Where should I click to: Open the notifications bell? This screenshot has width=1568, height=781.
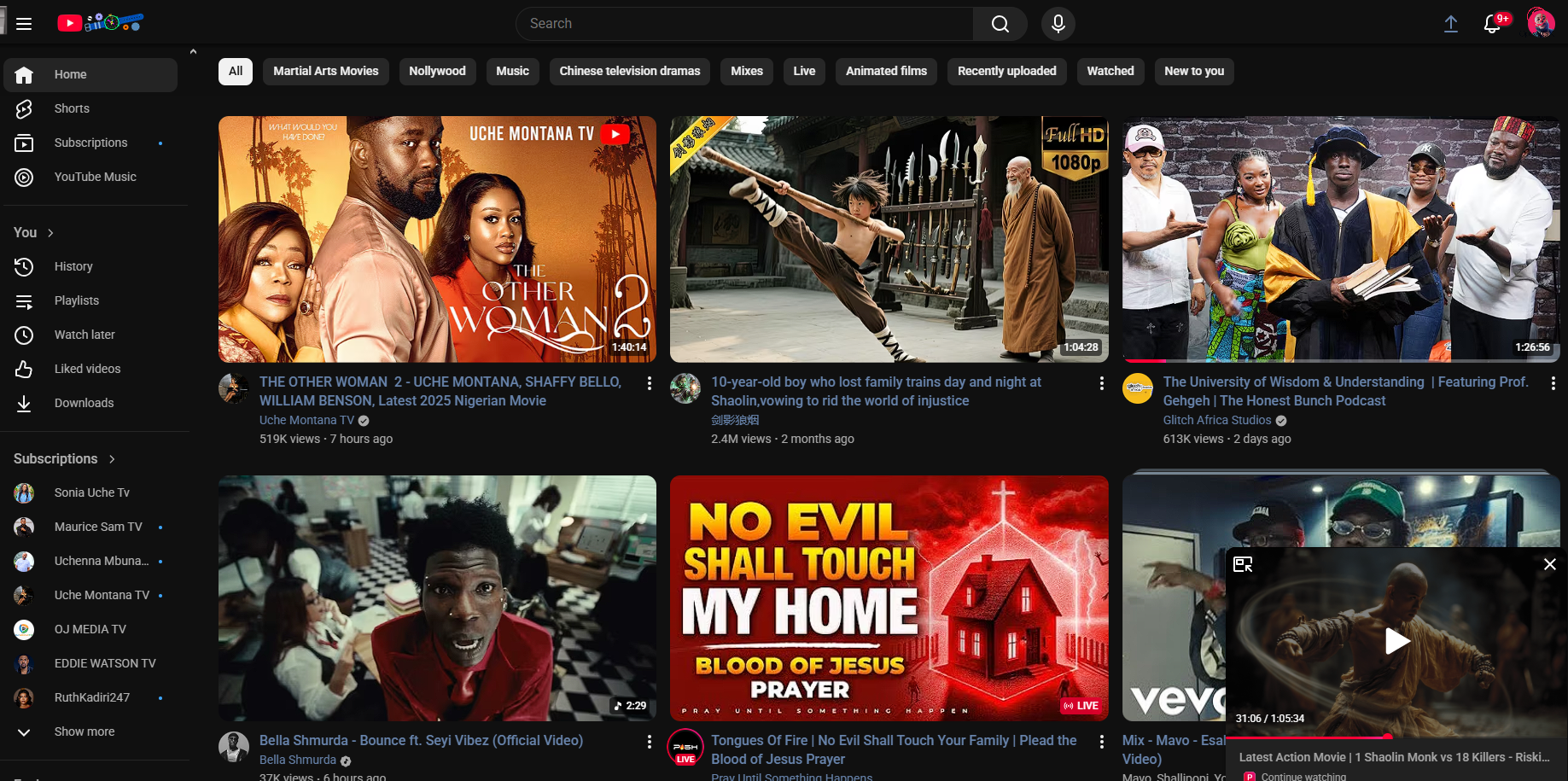point(1492,24)
